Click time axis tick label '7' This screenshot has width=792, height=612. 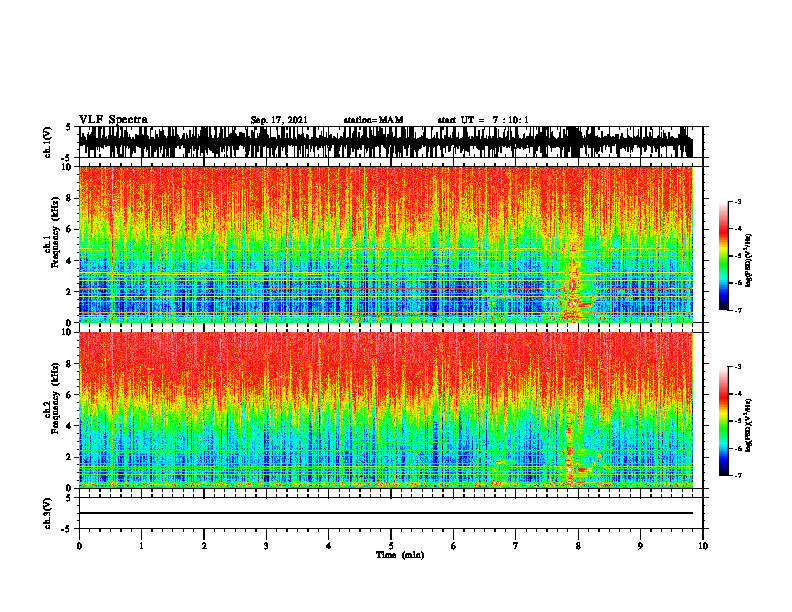point(516,546)
